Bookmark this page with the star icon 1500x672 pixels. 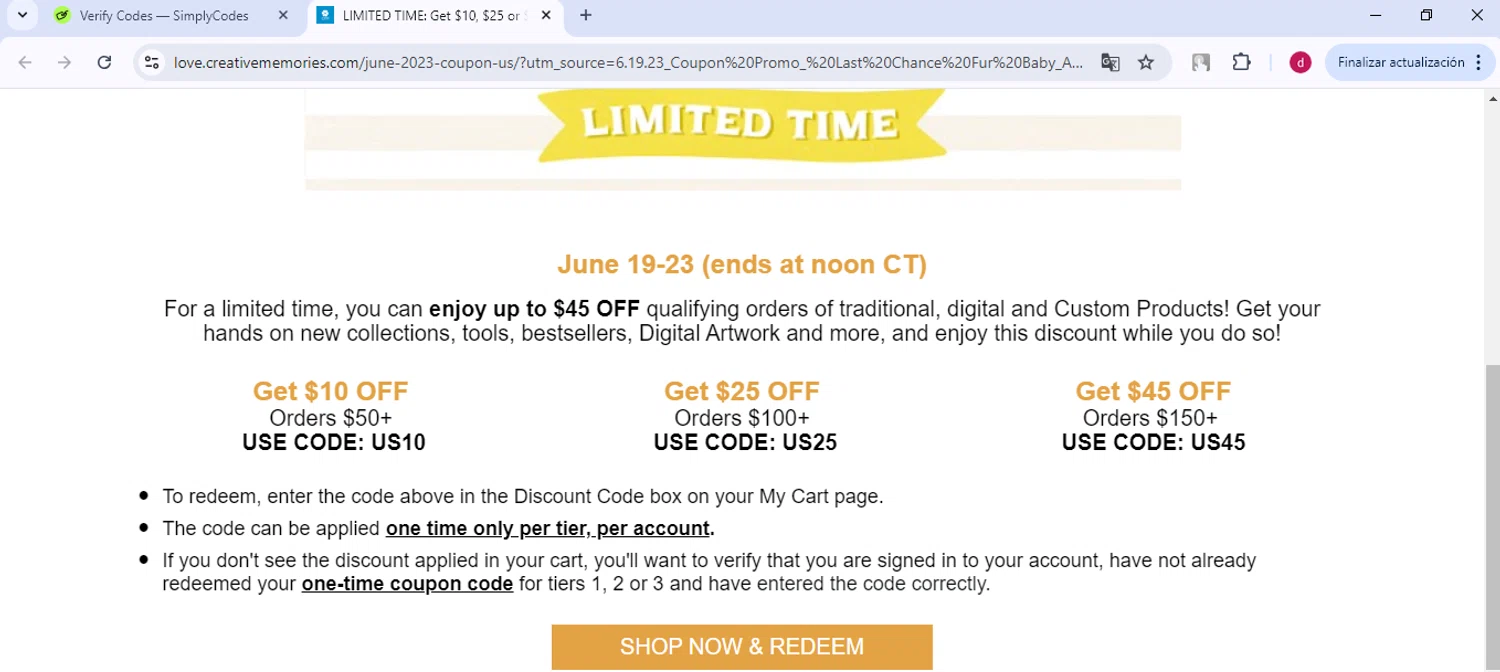(1146, 62)
